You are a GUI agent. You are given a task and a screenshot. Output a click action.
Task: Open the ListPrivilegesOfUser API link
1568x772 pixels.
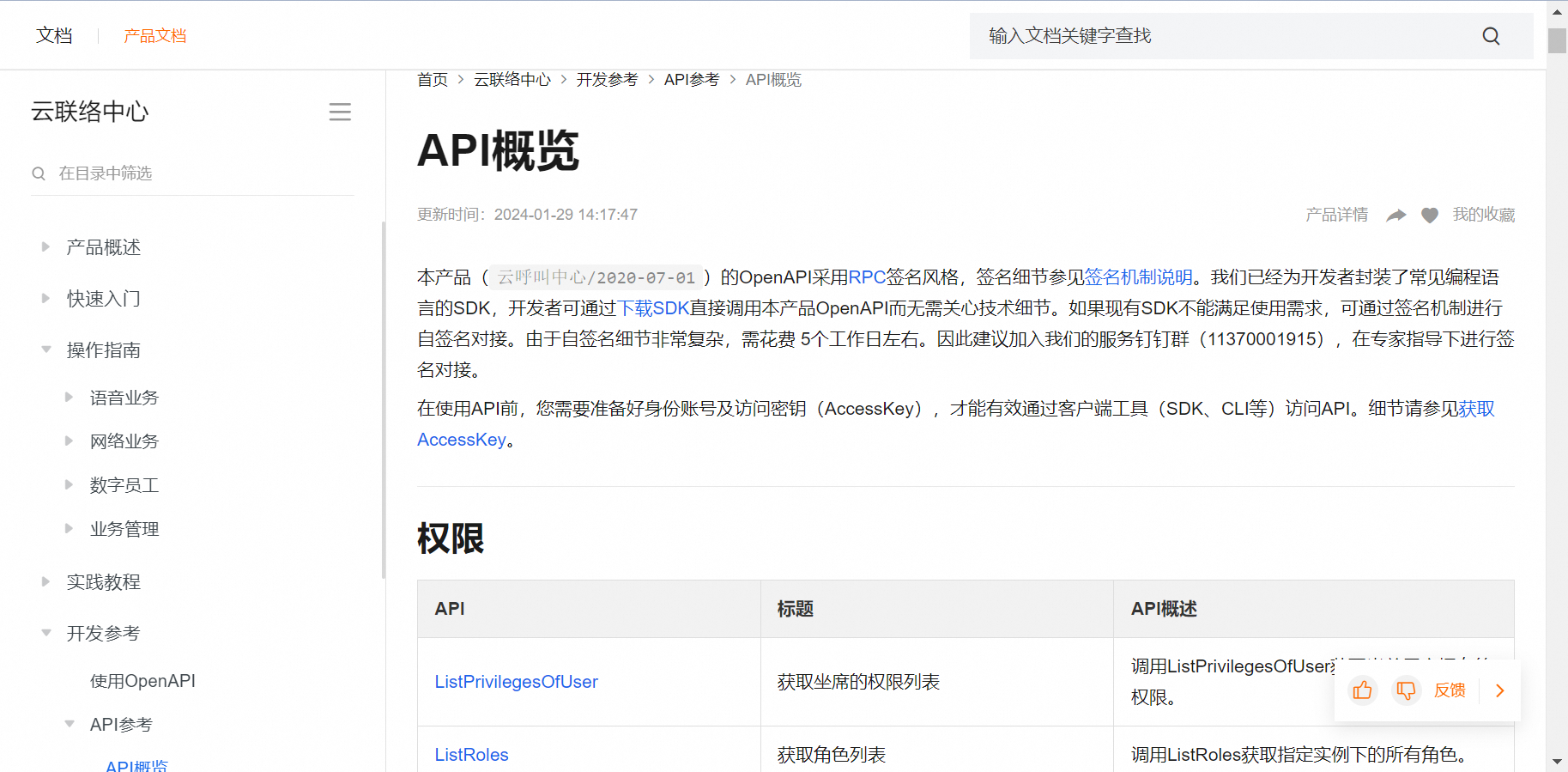[516, 682]
